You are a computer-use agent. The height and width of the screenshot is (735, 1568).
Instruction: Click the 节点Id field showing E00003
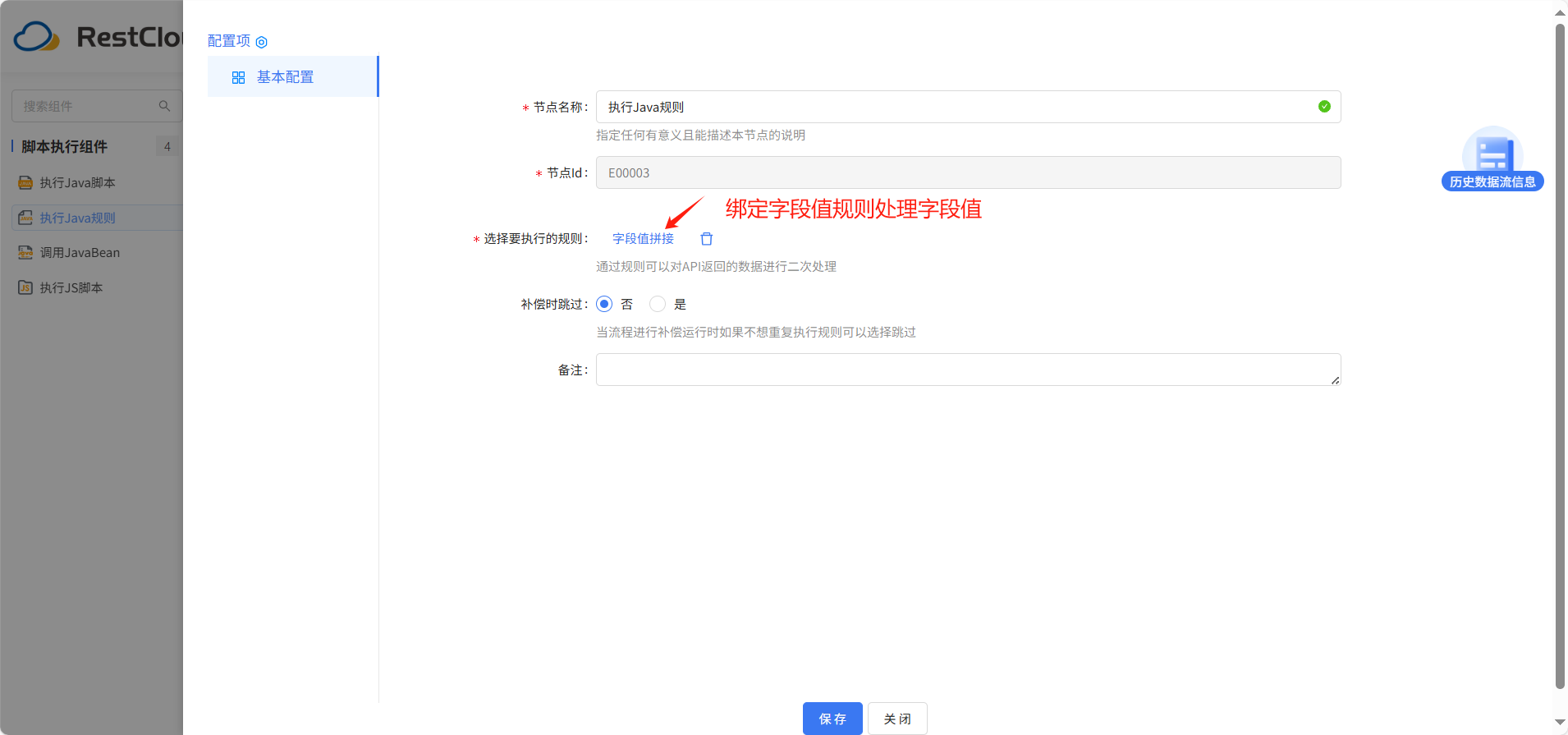point(969,172)
